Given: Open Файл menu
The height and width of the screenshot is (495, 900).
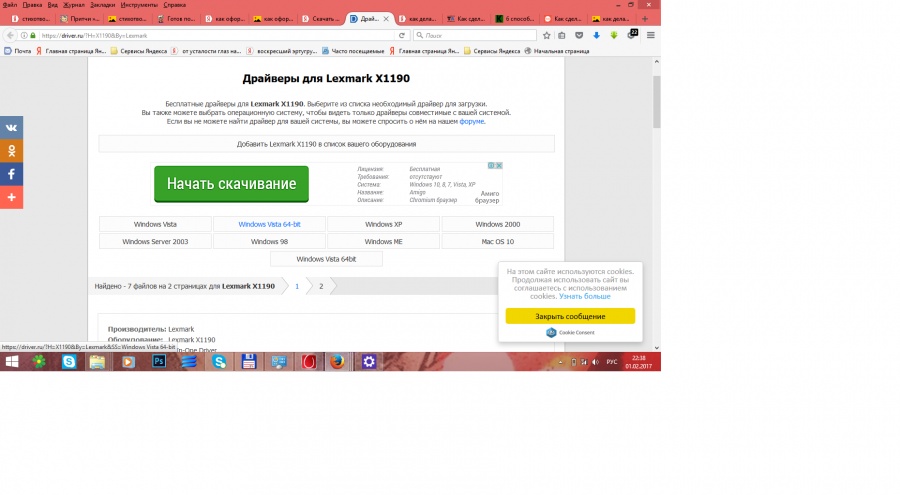Looking at the screenshot, I should click(x=10, y=5).
